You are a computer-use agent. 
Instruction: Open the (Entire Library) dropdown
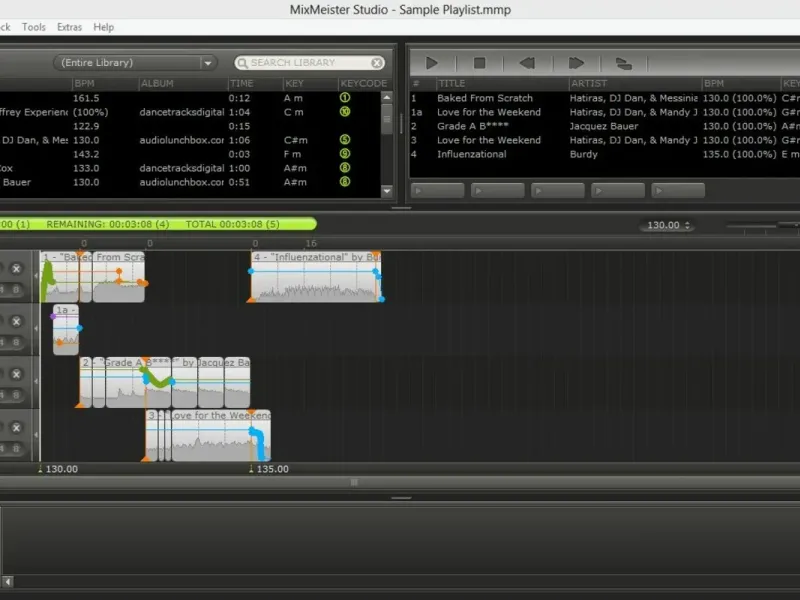click(135, 63)
